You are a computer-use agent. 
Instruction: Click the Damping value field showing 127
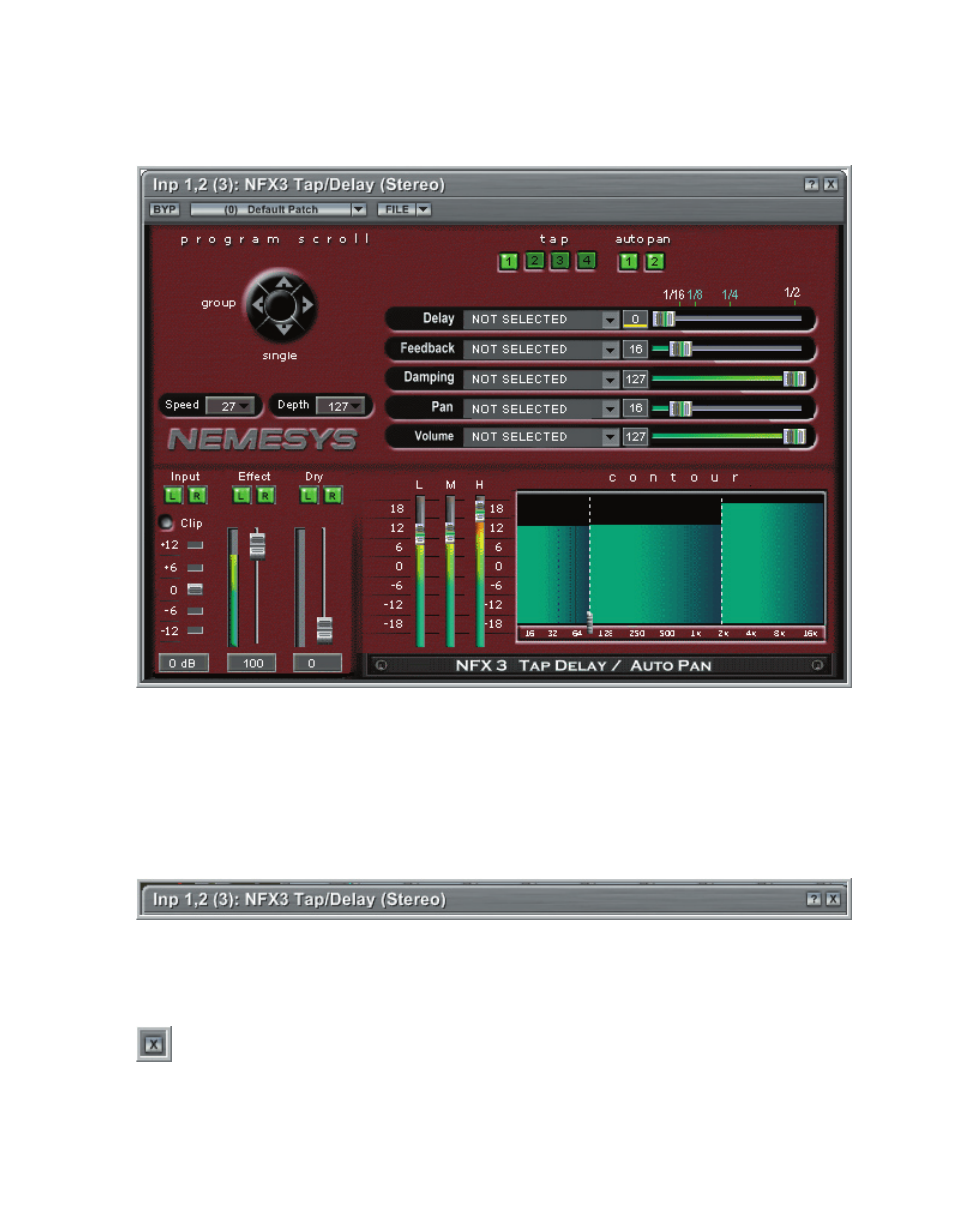(635, 379)
